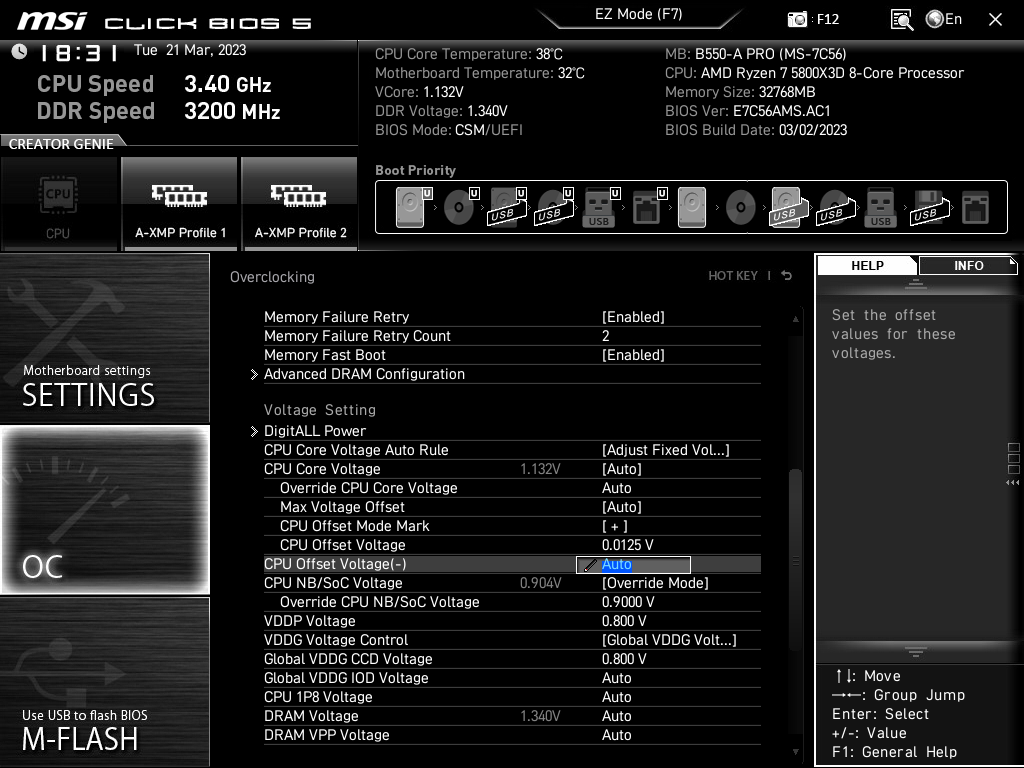Edit Global VDDG IOD Voltage value
This screenshot has height=768, width=1024.
click(616, 678)
